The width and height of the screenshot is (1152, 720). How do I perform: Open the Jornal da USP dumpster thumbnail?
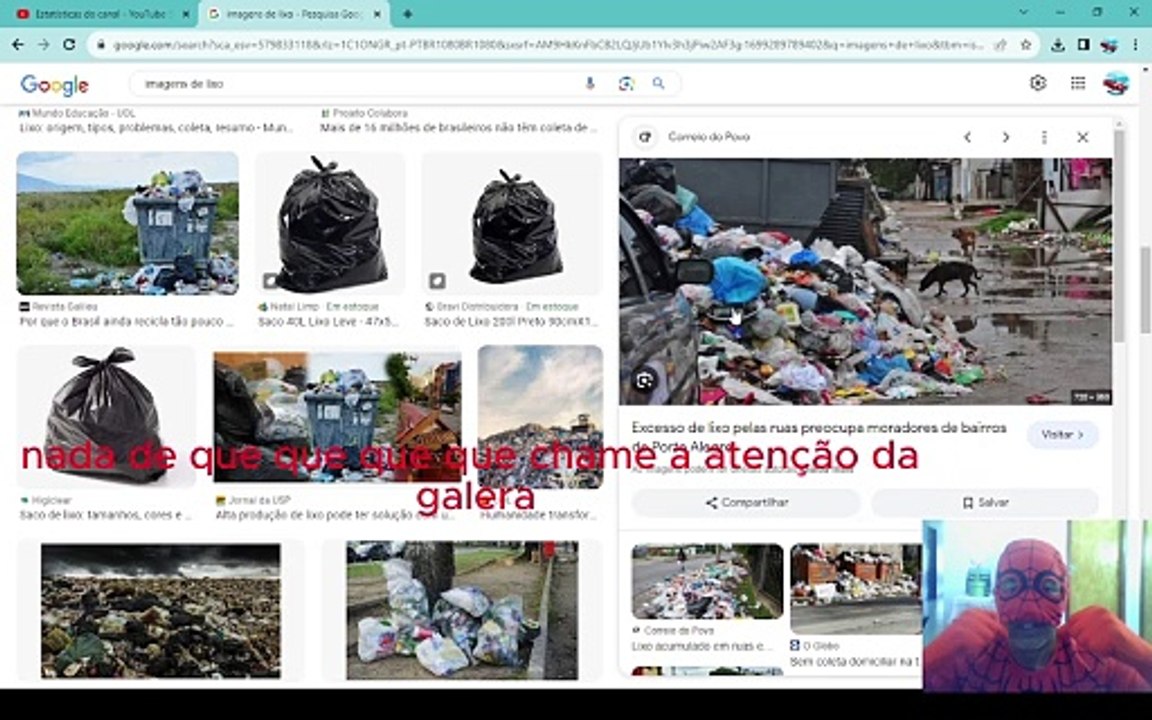337,415
